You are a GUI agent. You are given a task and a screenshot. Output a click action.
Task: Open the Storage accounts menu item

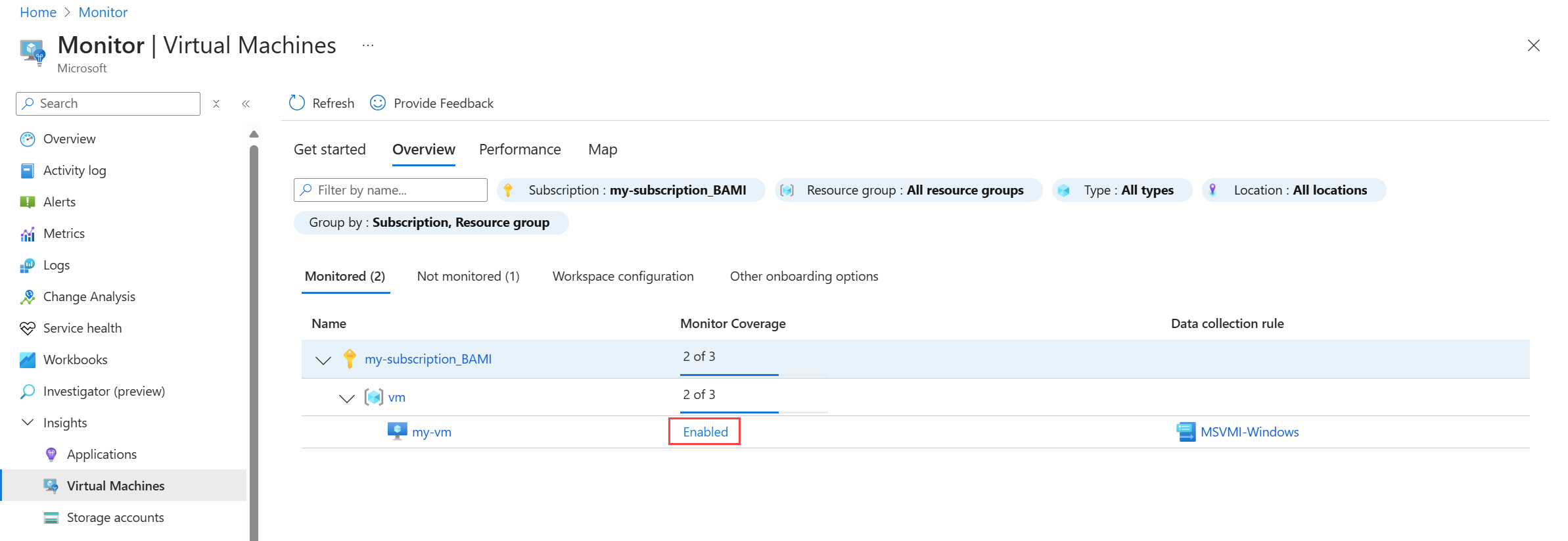(x=124, y=517)
